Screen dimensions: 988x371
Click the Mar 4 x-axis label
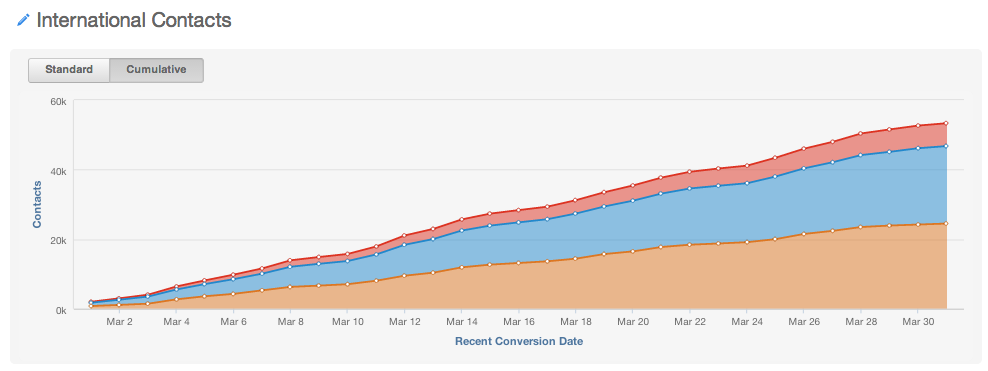click(x=176, y=322)
